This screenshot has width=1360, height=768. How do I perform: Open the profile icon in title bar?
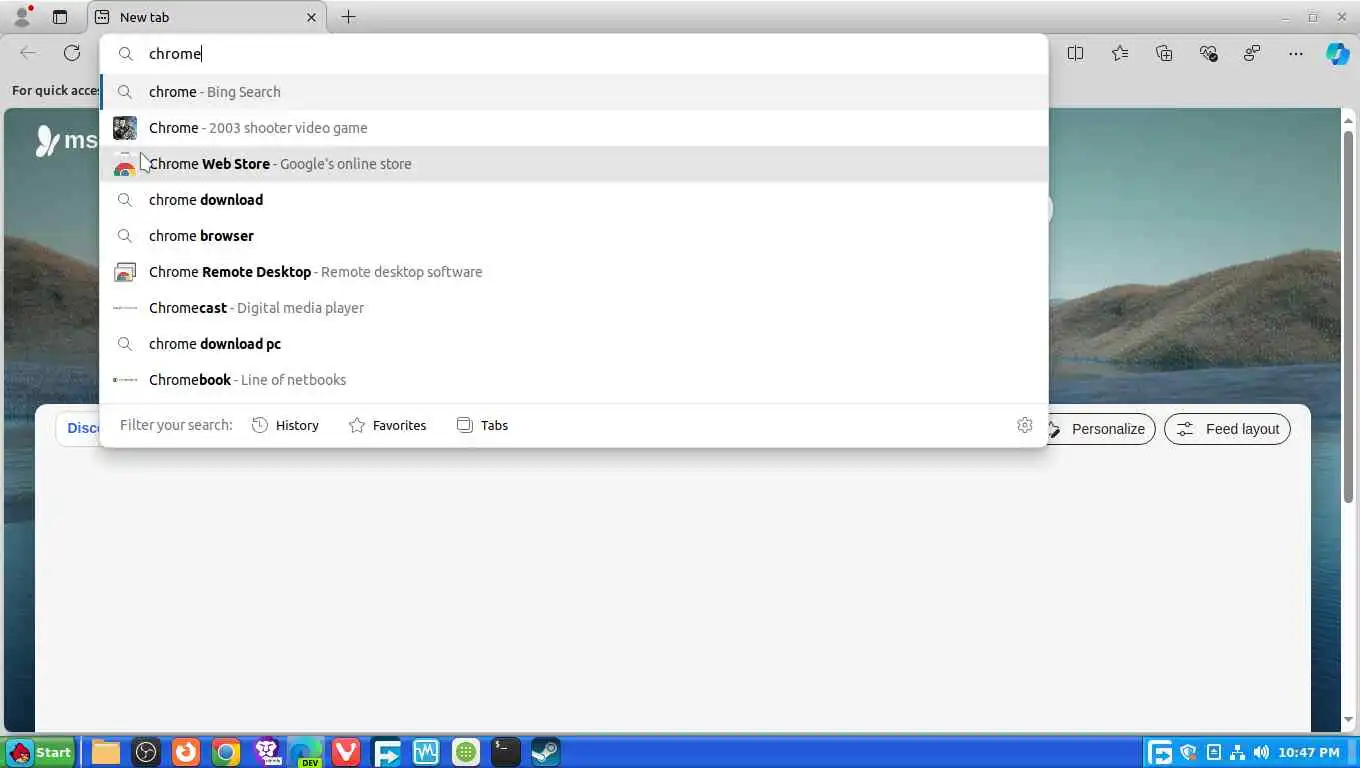[21, 17]
